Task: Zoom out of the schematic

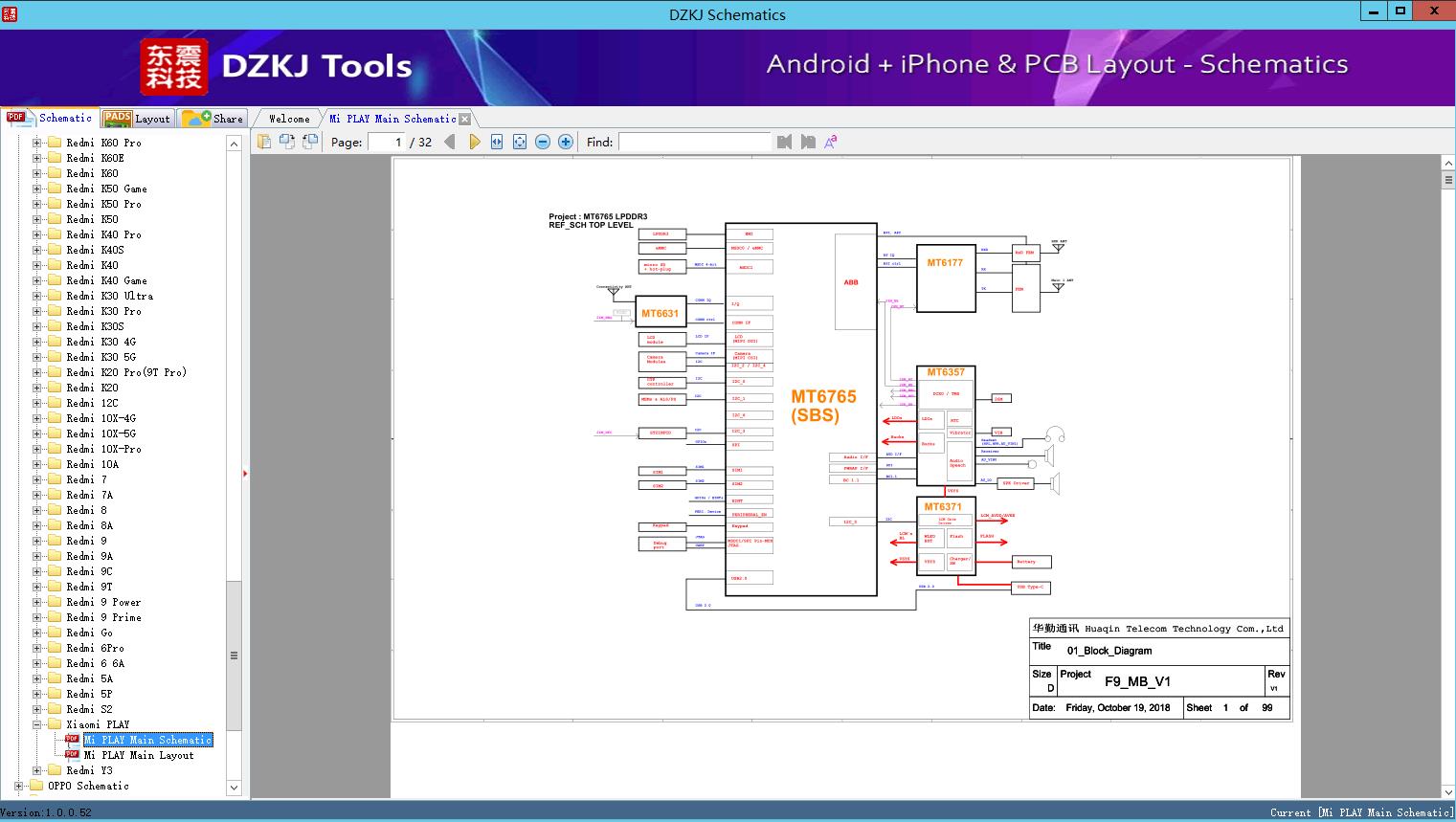Action: [x=543, y=142]
